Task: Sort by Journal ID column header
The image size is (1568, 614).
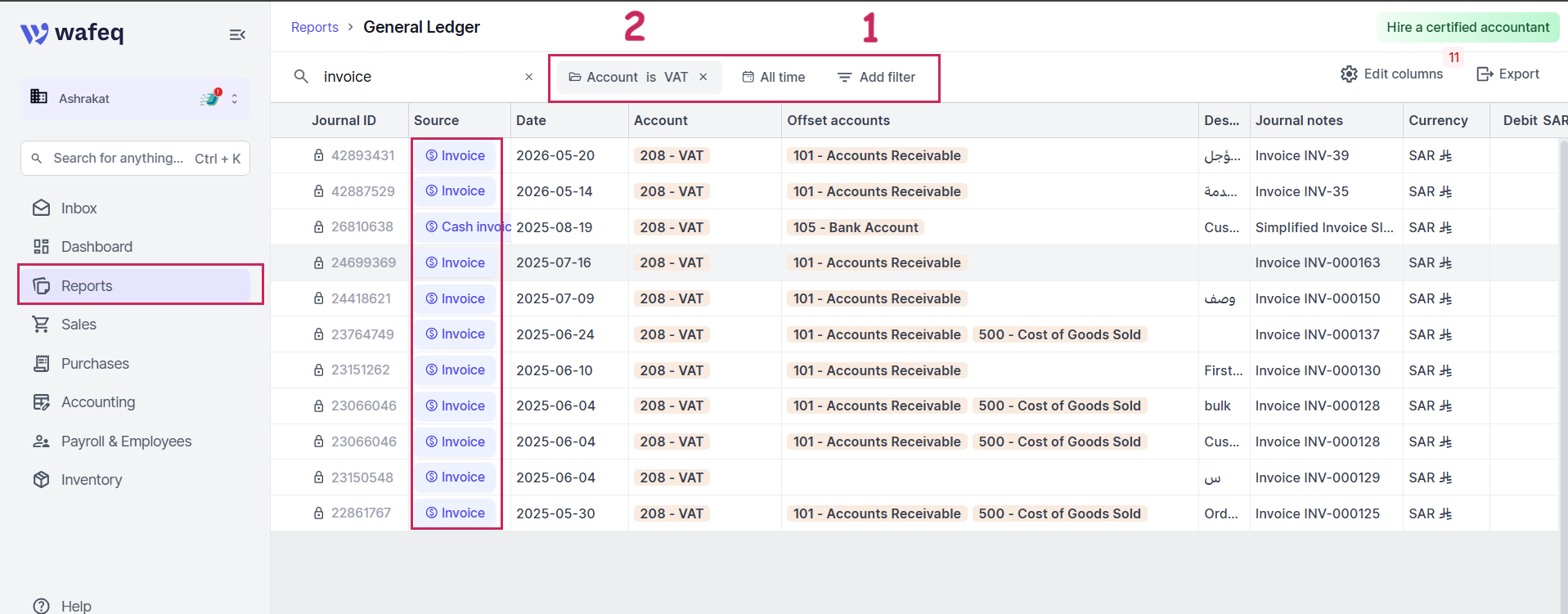Action: [x=344, y=120]
